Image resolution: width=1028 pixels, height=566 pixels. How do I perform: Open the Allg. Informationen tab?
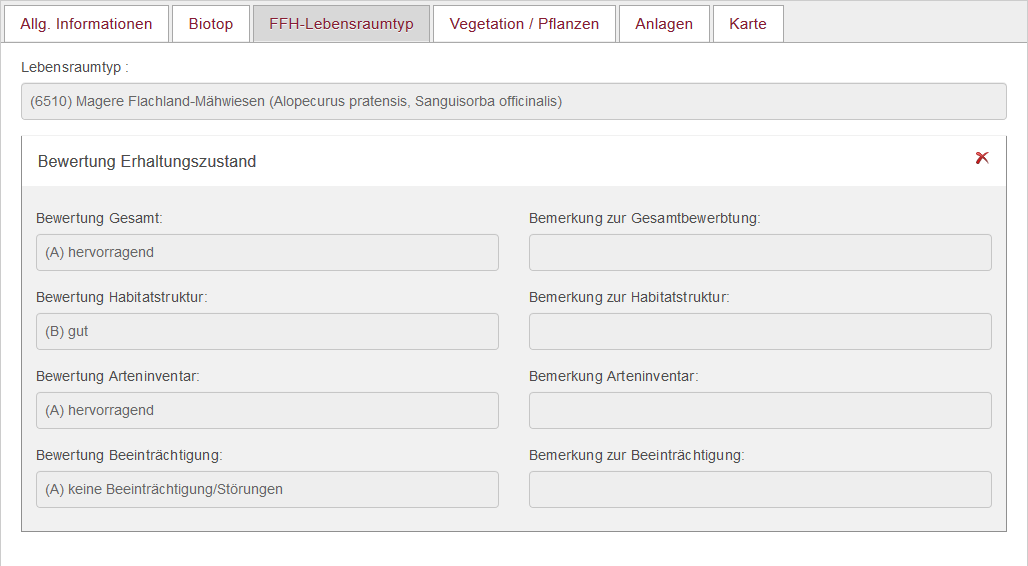(x=86, y=24)
